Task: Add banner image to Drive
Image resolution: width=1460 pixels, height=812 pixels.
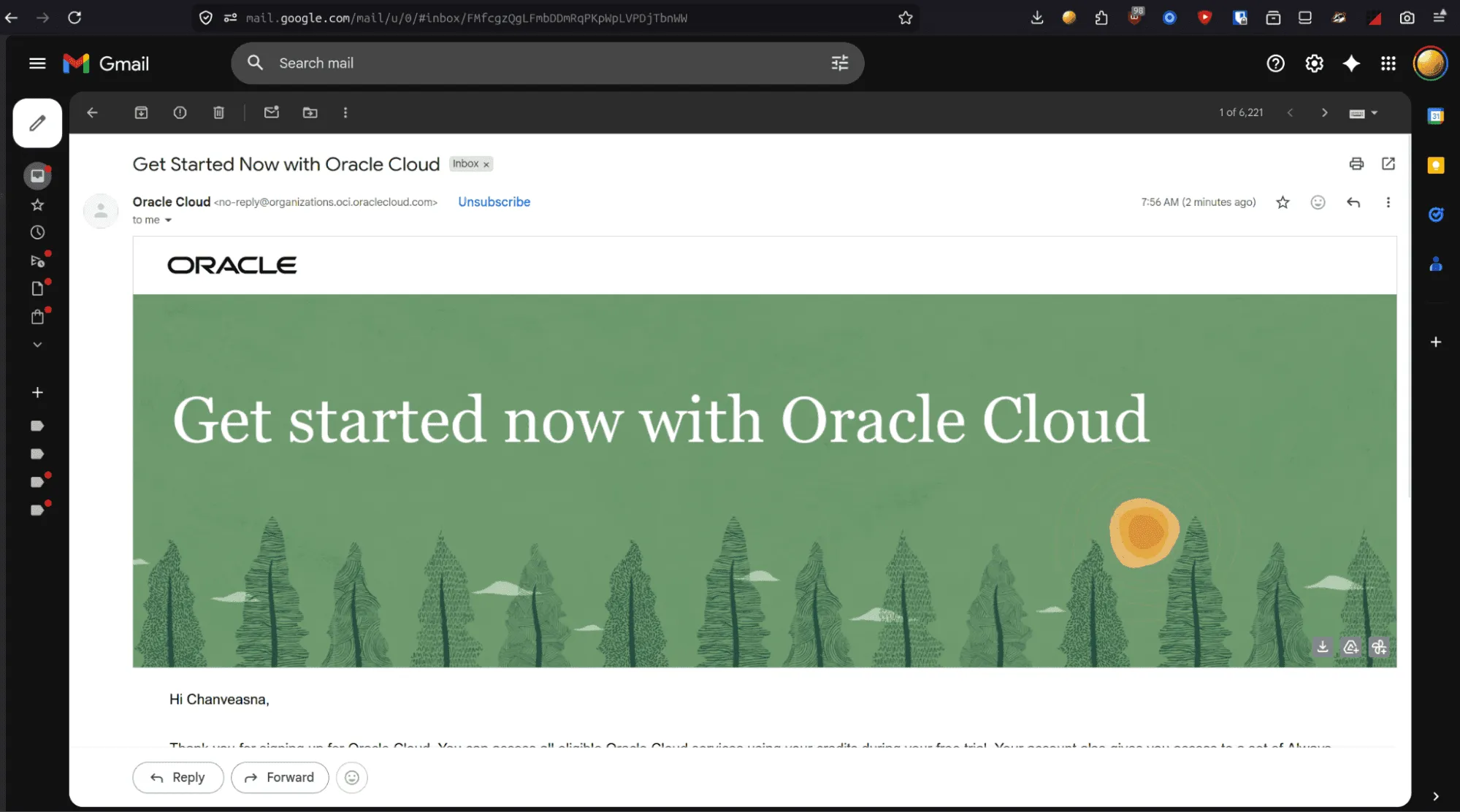Action: pyautogui.click(x=1350, y=647)
